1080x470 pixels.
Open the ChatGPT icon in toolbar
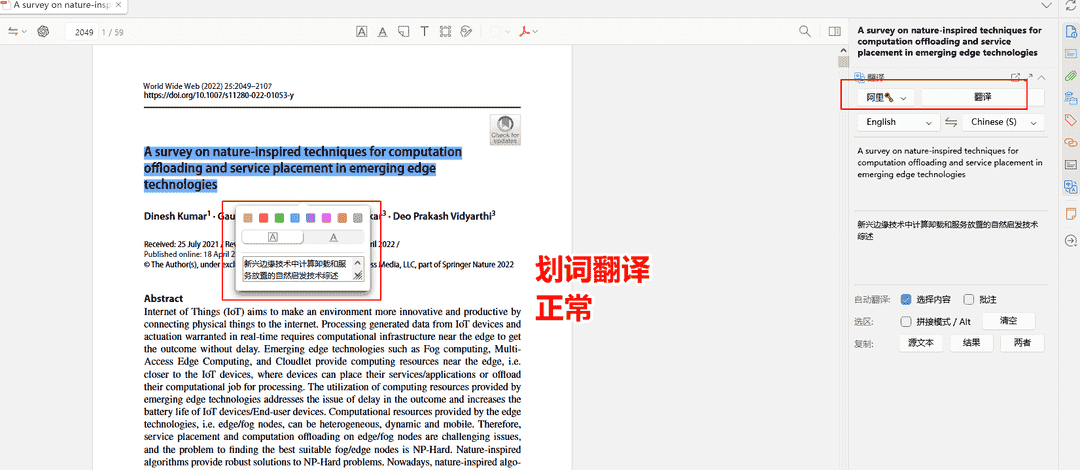tap(43, 32)
